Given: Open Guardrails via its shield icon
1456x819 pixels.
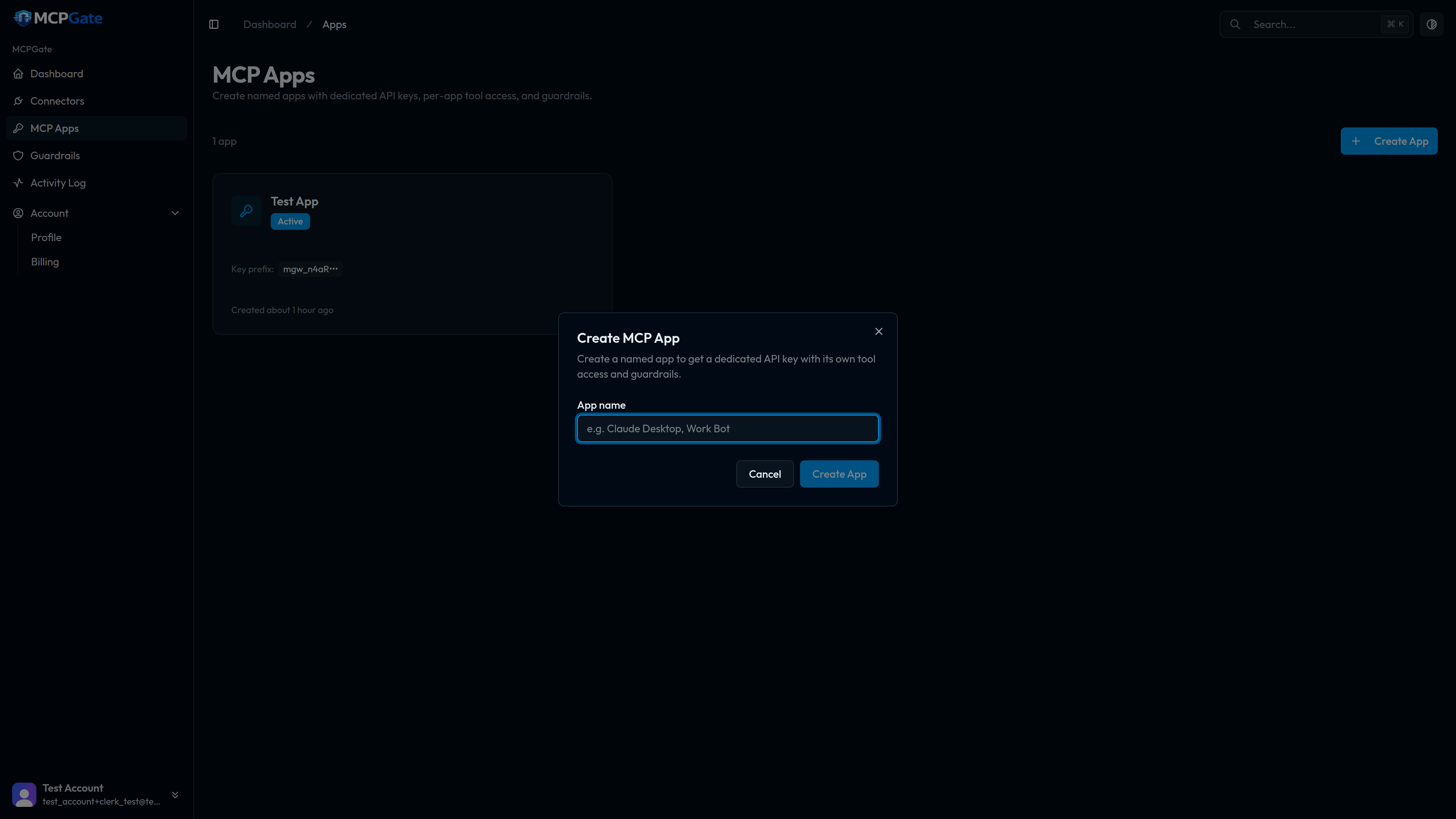Looking at the screenshot, I should (x=19, y=155).
